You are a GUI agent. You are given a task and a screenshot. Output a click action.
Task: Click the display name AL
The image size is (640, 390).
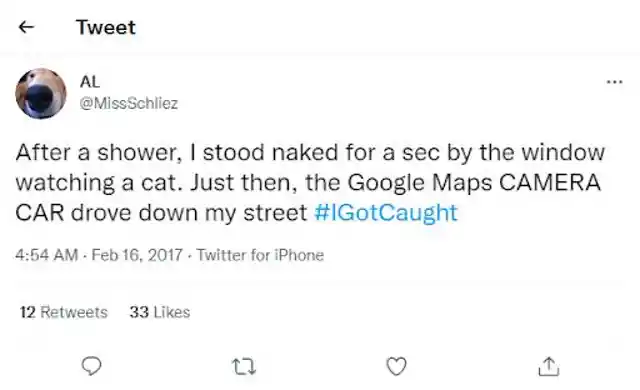[90, 82]
